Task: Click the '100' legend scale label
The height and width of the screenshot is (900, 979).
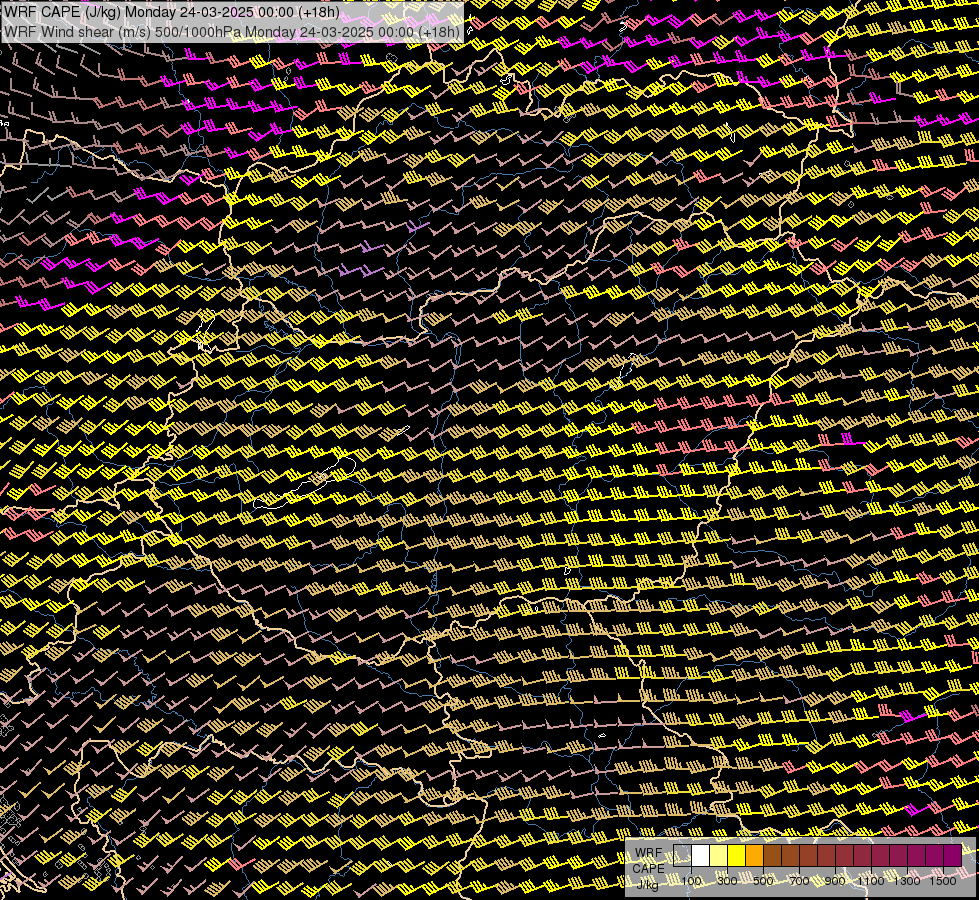Action: tap(691, 881)
